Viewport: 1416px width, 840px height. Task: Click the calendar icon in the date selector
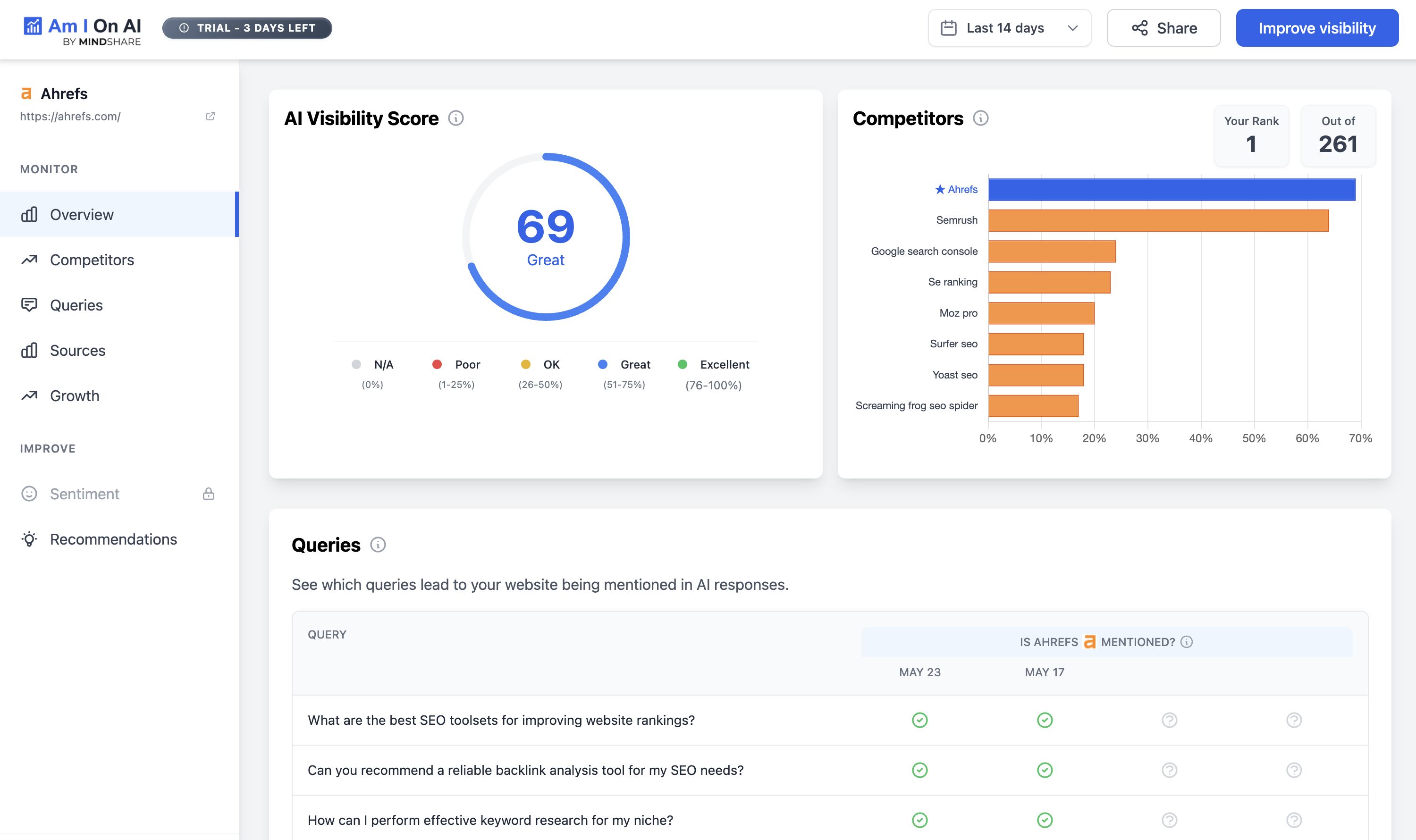pos(949,27)
